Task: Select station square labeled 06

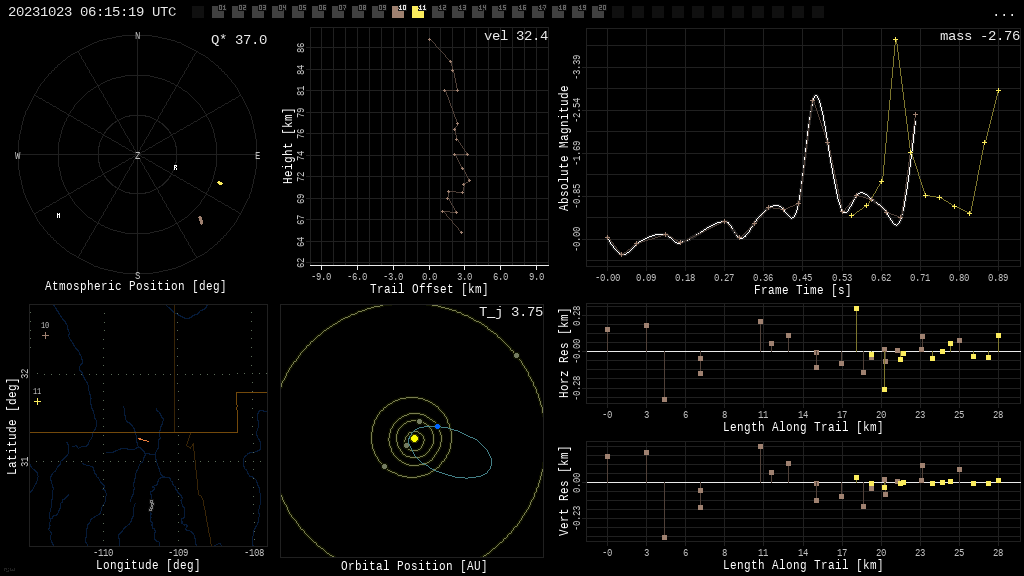Action: 318,12
